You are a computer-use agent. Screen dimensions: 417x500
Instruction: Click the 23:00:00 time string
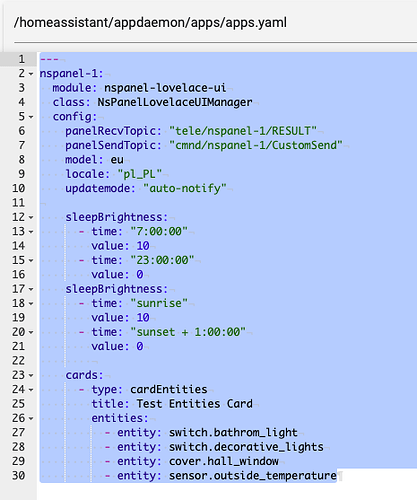tap(162, 260)
